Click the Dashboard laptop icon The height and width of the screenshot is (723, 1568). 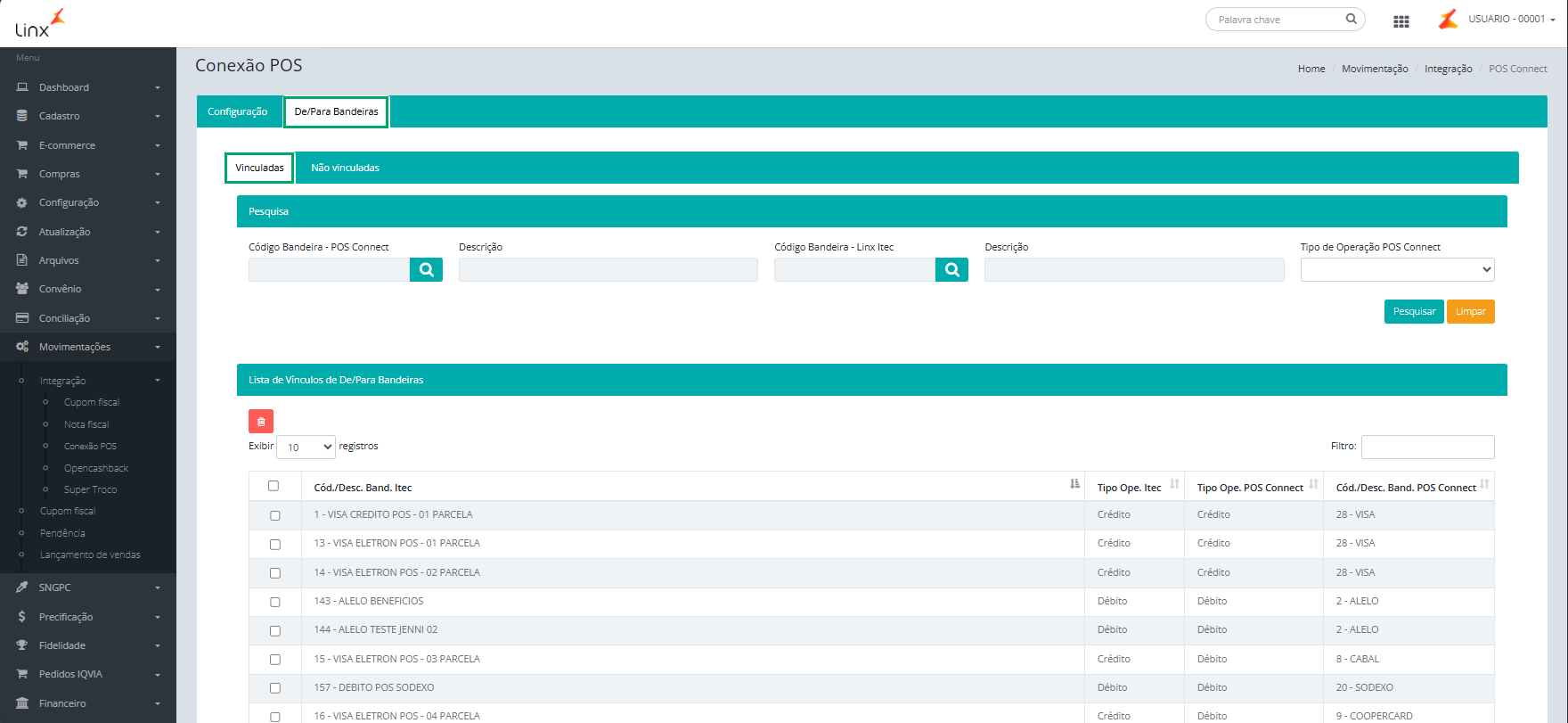[22, 87]
